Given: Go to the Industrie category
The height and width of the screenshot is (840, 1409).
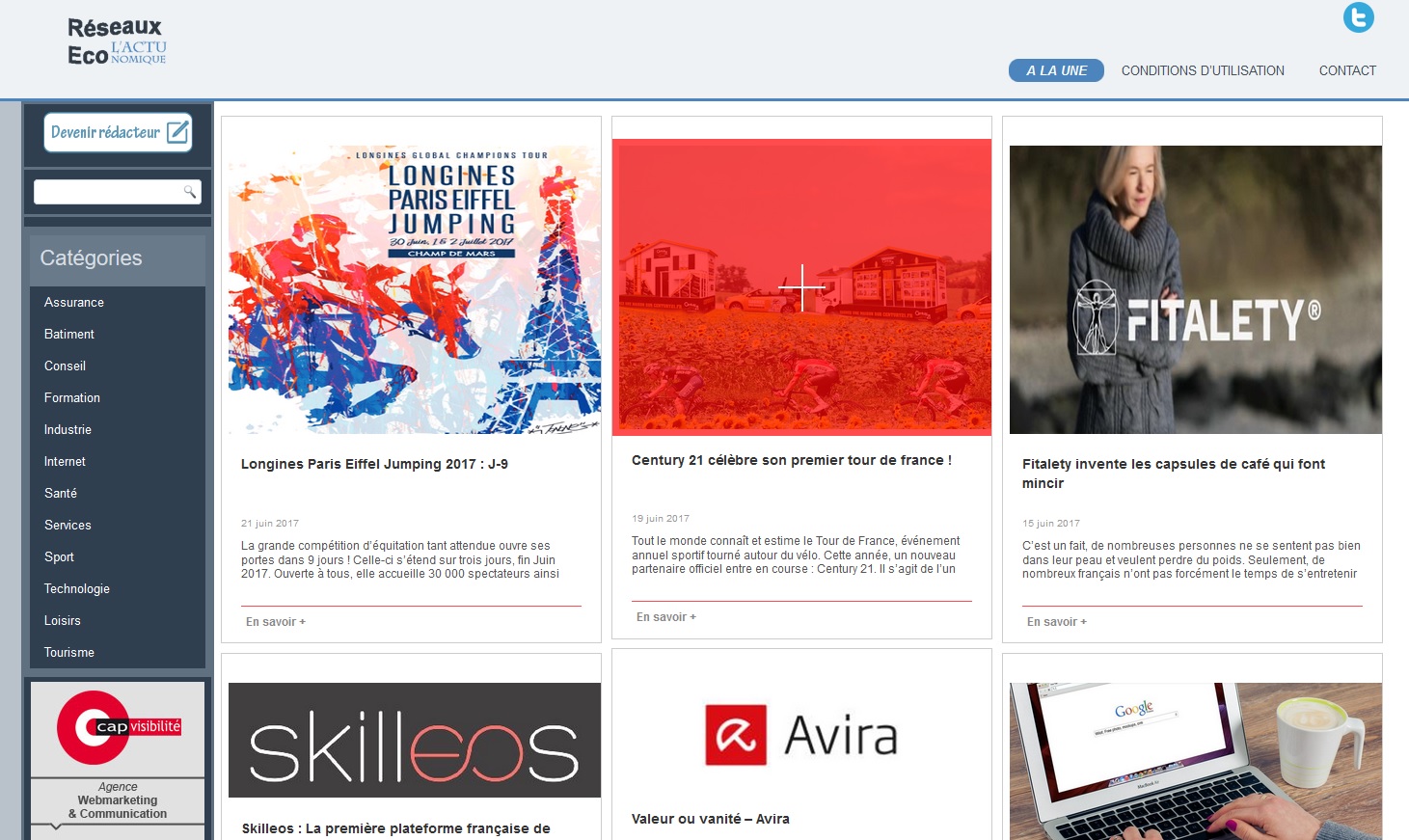Looking at the screenshot, I should pos(68,429).
